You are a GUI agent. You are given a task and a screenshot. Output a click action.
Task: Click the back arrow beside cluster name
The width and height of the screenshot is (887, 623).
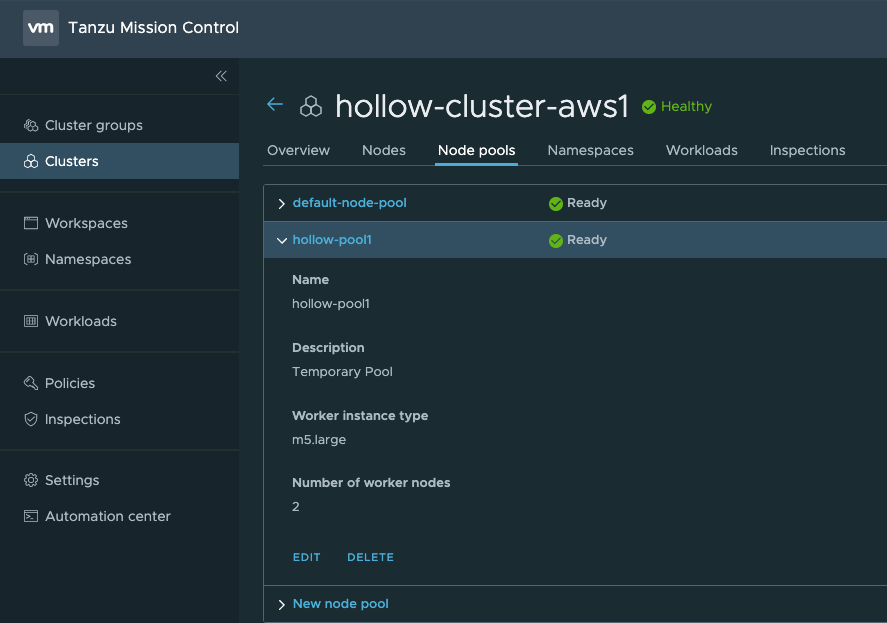(275, 105)
